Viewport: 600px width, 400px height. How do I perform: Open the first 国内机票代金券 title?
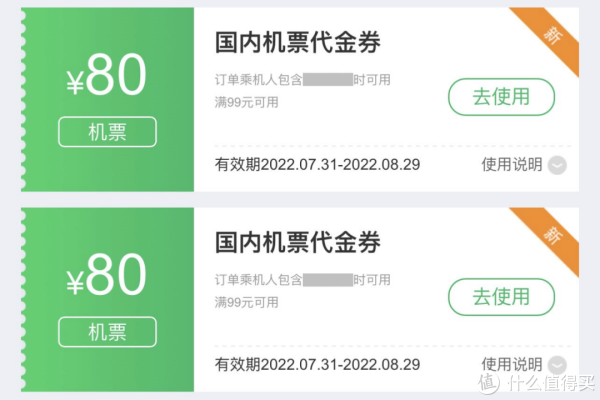(298, 43)
